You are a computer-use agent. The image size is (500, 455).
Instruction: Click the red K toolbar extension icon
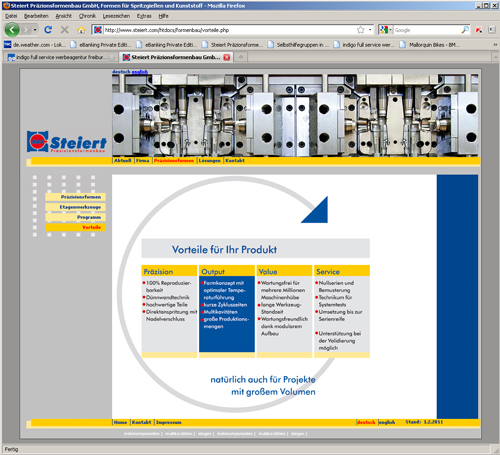479,30
